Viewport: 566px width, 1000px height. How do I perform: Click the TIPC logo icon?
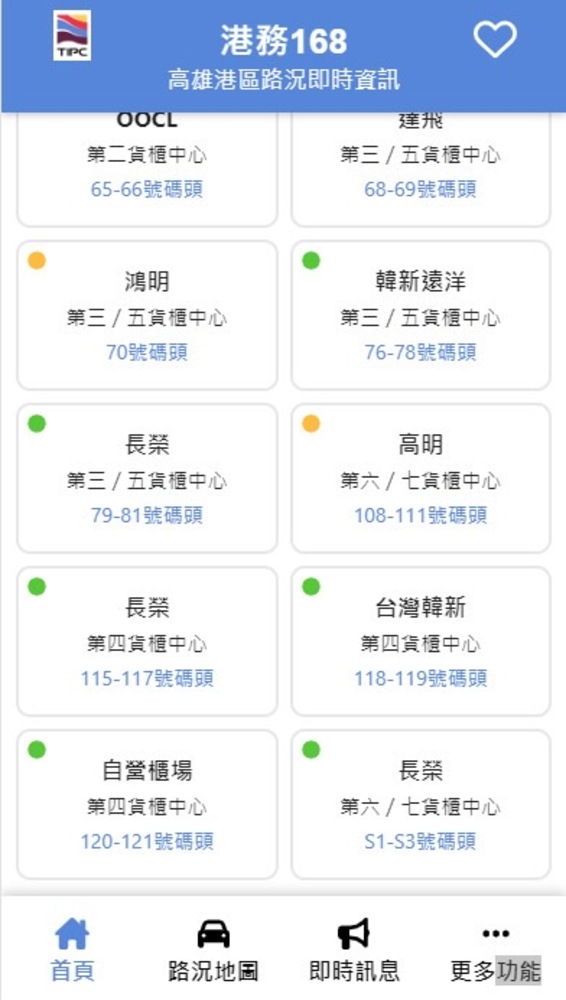click(x=72, y=36)
